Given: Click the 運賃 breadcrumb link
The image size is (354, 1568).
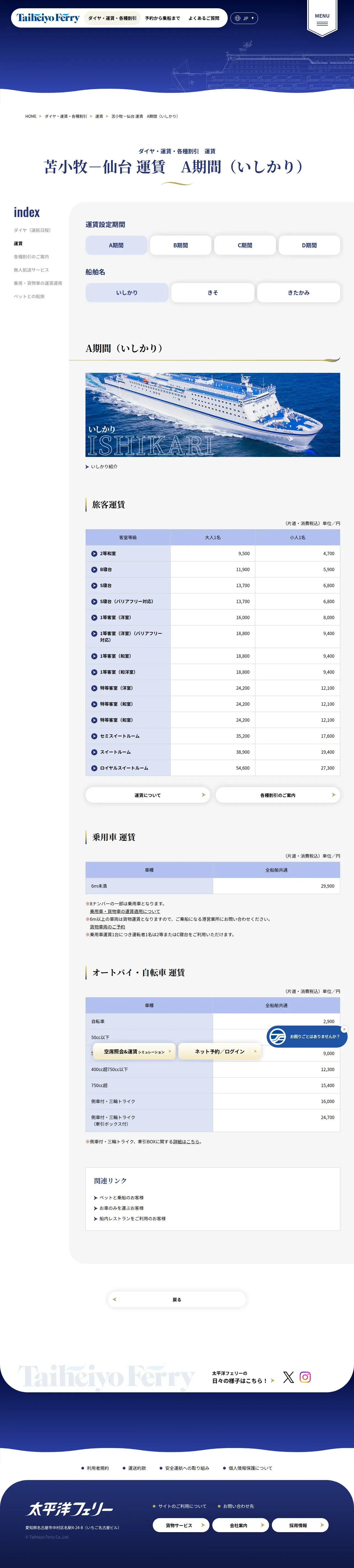Looking at the screenshot, I should pos(99,116).
